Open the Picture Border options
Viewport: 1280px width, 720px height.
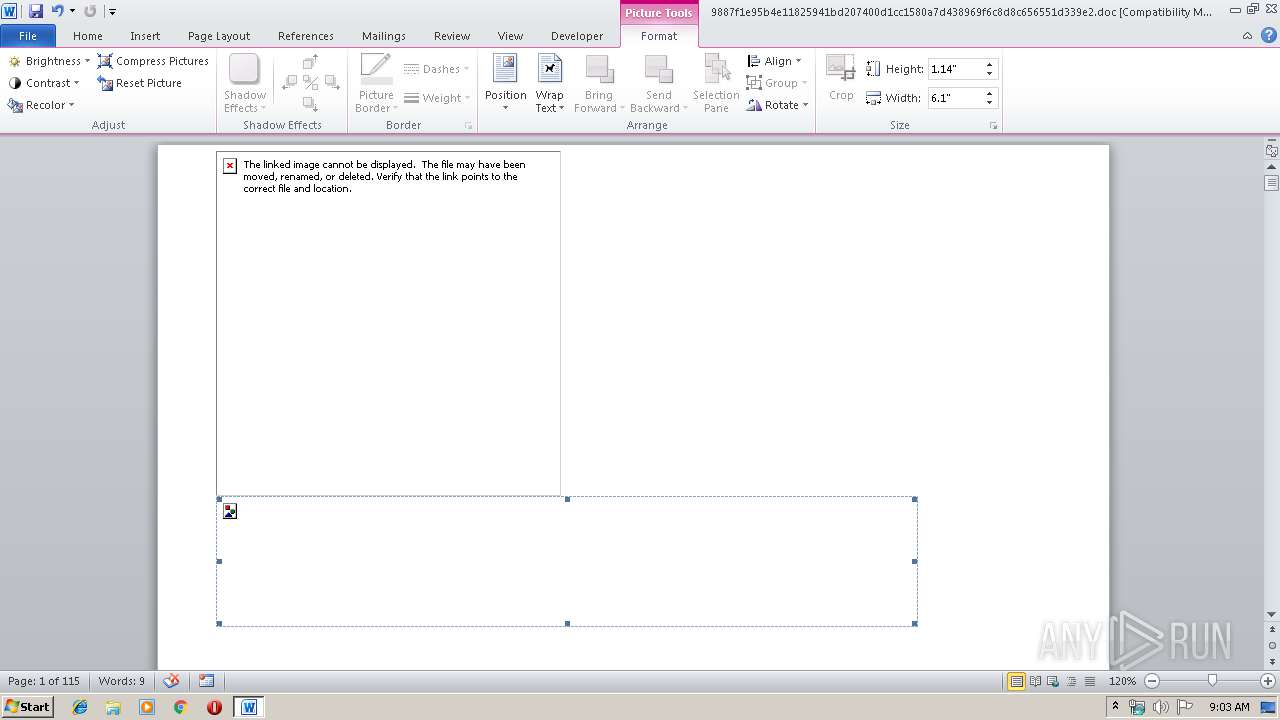tap(376, 83)
